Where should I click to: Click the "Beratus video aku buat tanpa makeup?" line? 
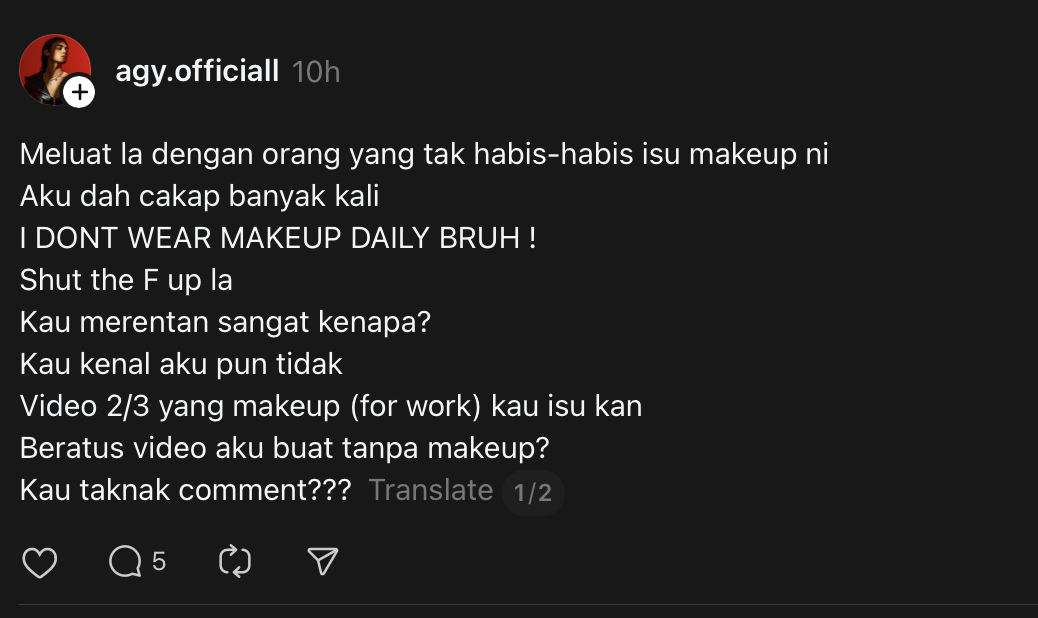[x=284, y=449]
